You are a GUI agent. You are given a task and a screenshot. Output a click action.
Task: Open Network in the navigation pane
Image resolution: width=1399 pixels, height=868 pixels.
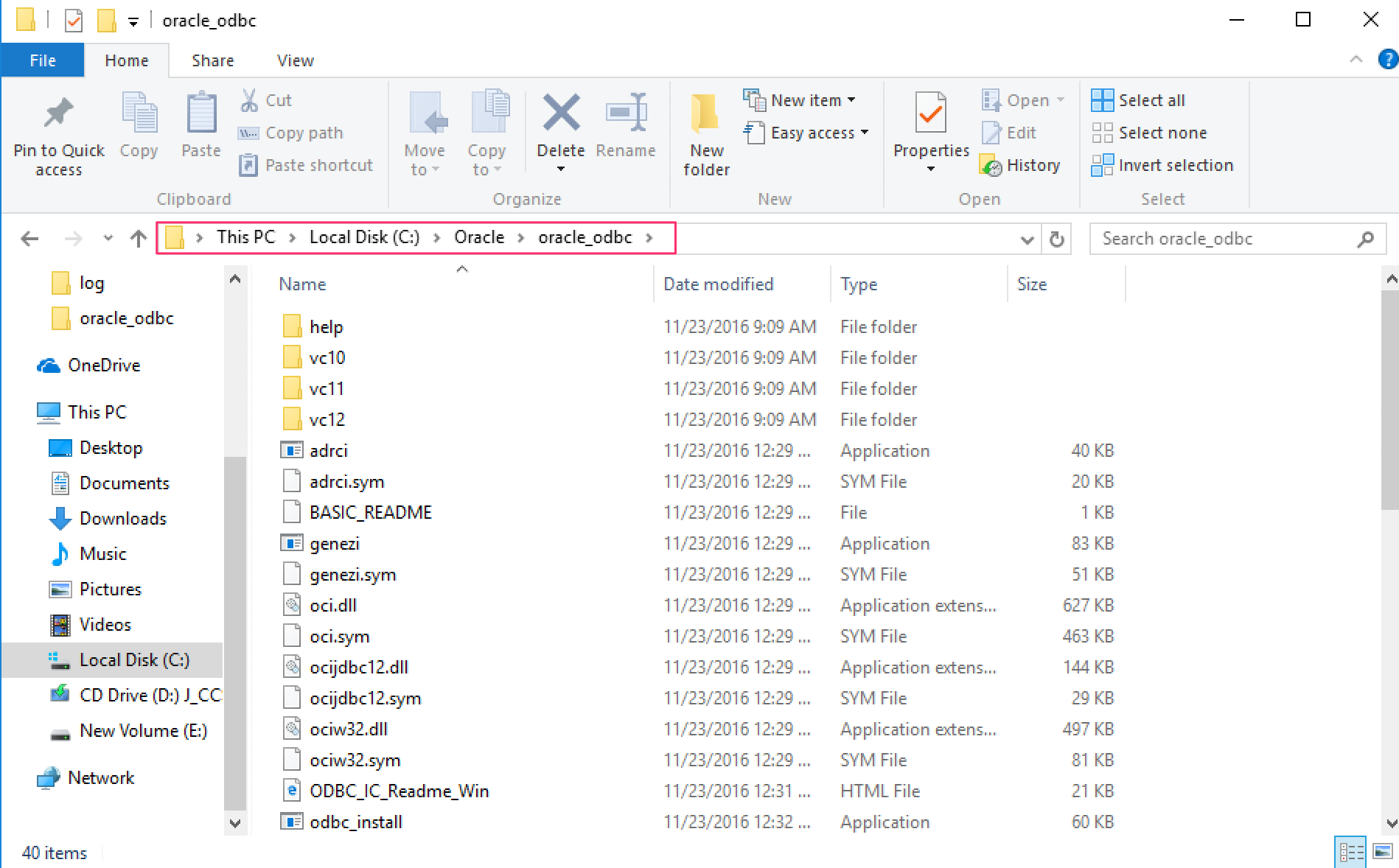100,778
